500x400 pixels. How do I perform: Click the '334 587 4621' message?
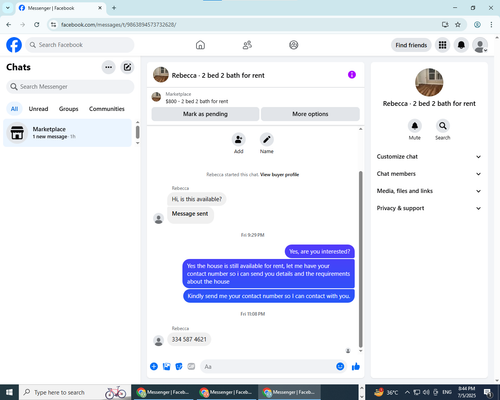pos(189,340)
